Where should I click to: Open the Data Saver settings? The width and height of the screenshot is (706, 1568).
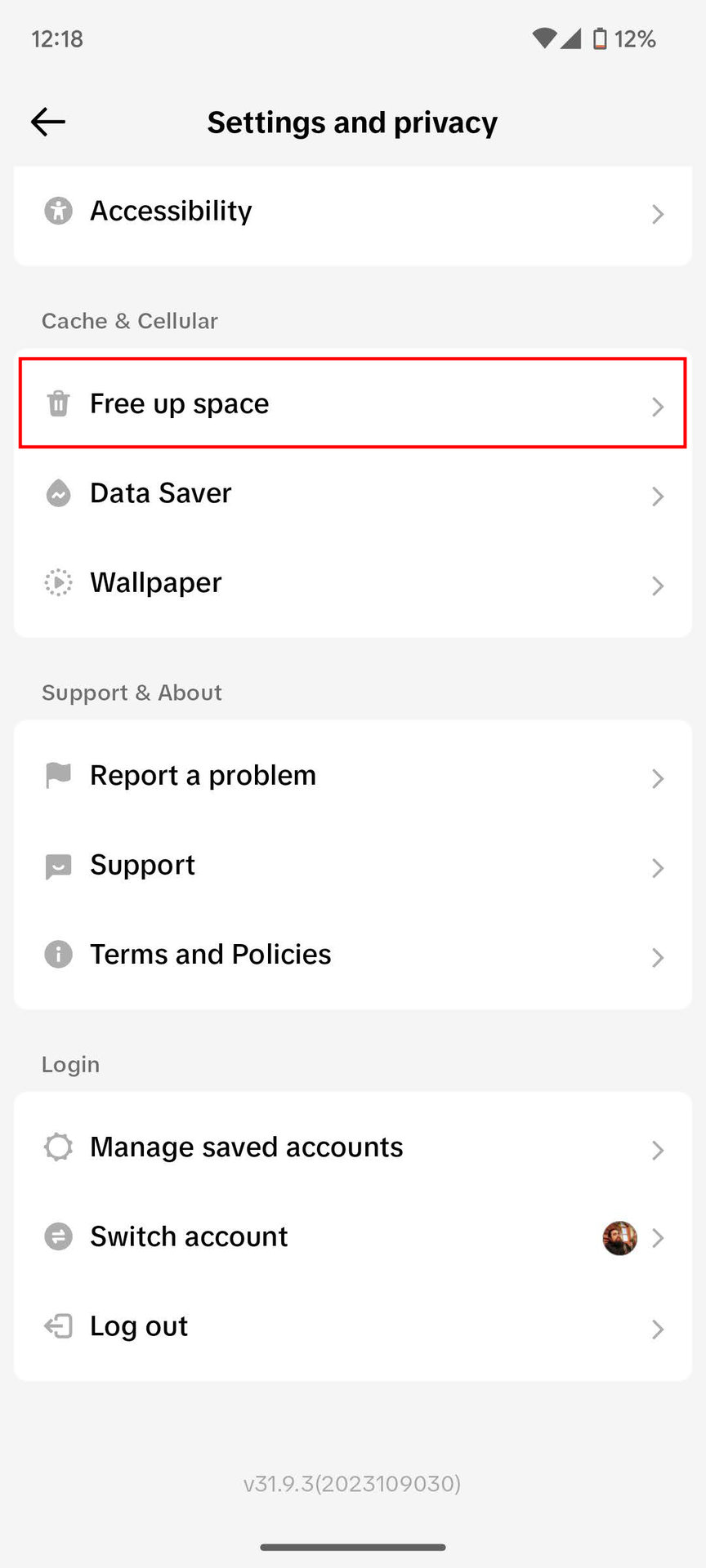(x=161, y=493)
